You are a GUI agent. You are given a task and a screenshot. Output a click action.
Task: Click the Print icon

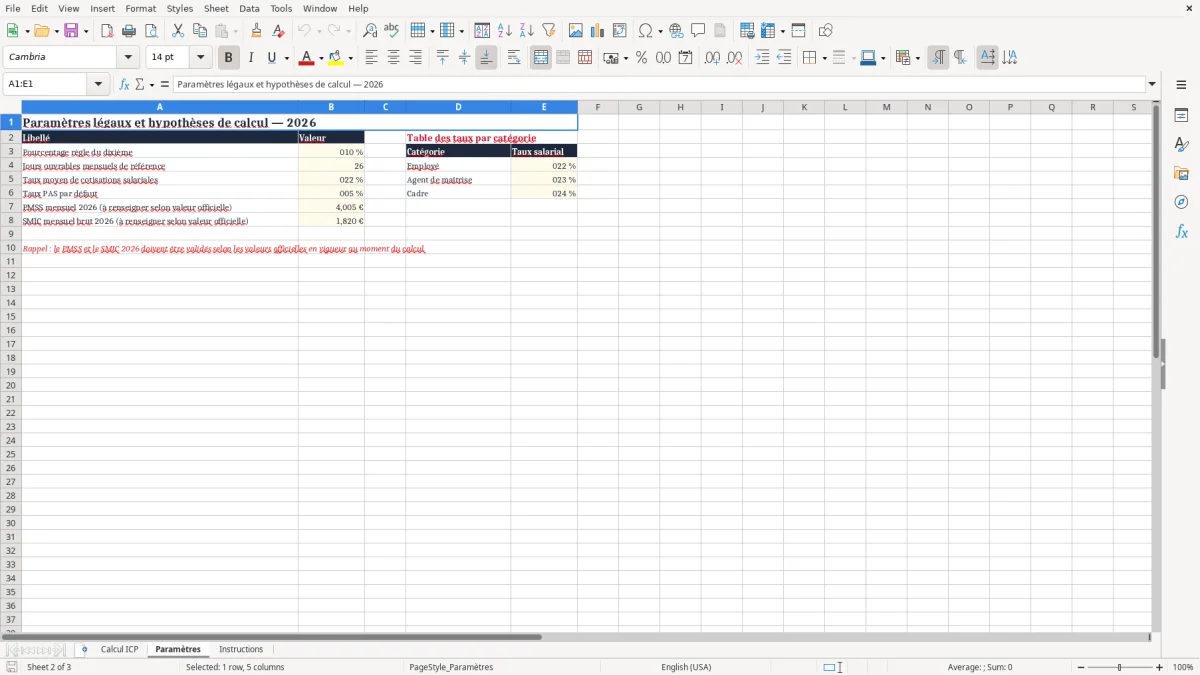(129, 31)
